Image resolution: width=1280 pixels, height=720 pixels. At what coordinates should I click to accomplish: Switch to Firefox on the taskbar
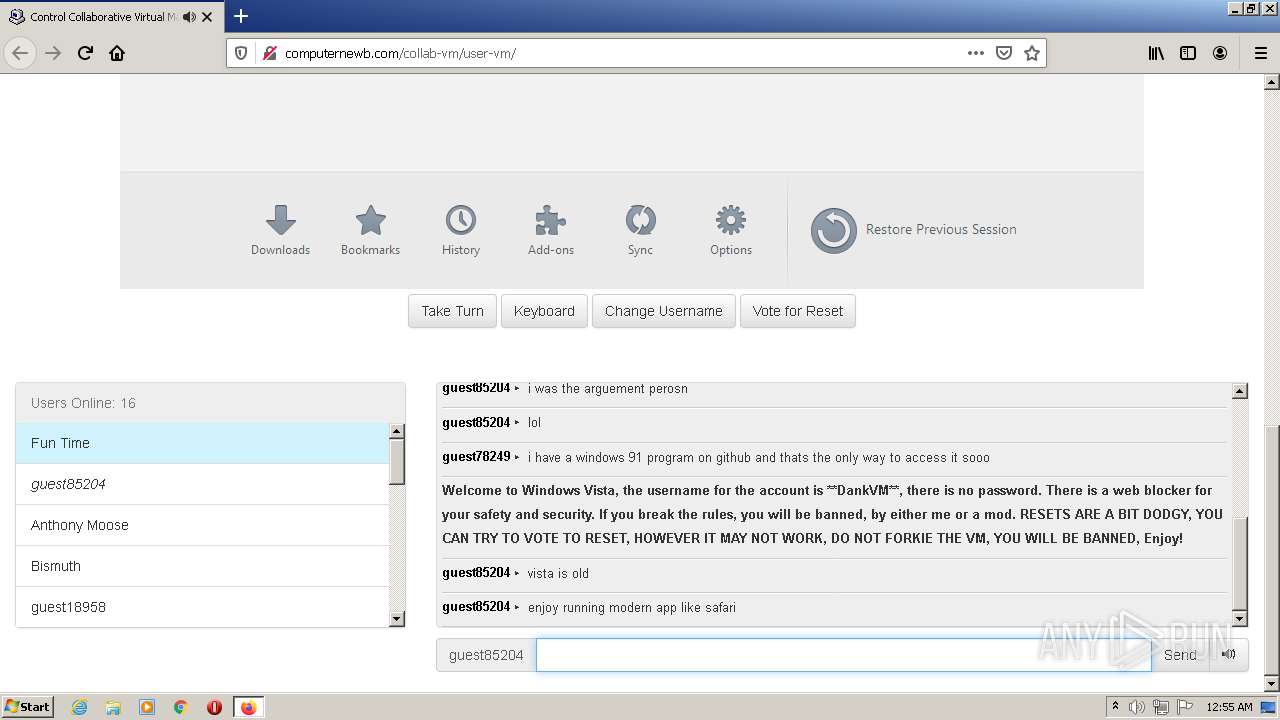pyautogui.click(x=248, y=707)
